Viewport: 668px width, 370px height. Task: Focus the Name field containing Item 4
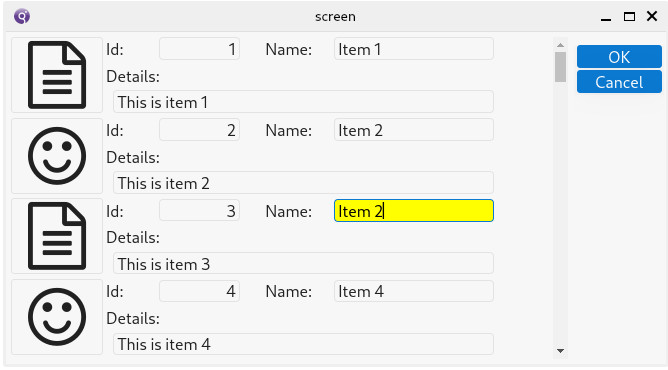click(414, 291)
